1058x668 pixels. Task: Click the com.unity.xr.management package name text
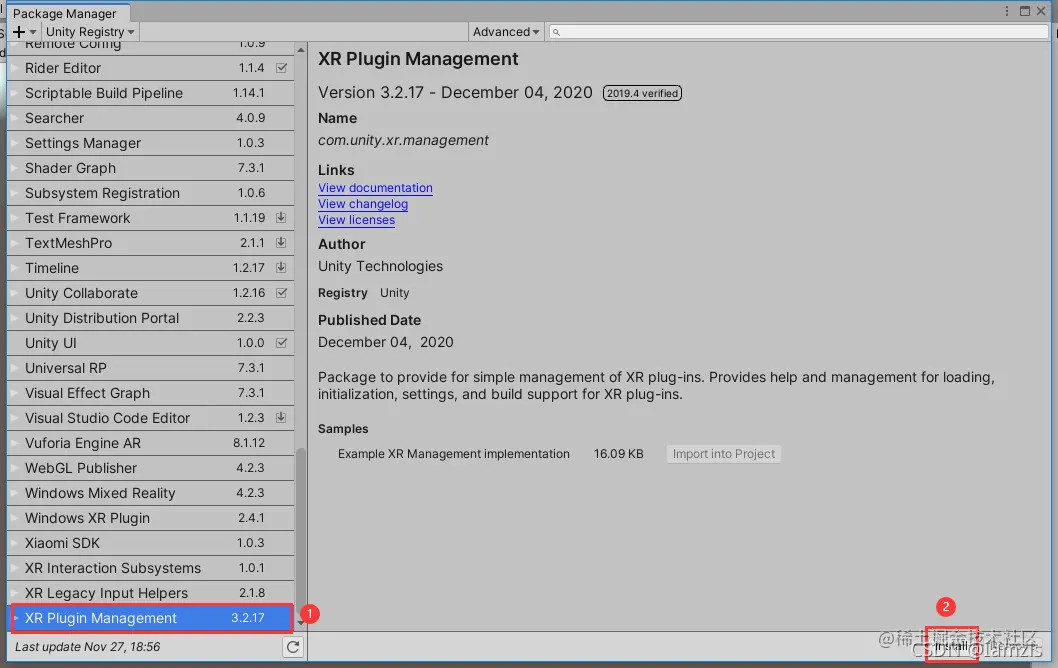pyautogui.click(x=403, y=140)
